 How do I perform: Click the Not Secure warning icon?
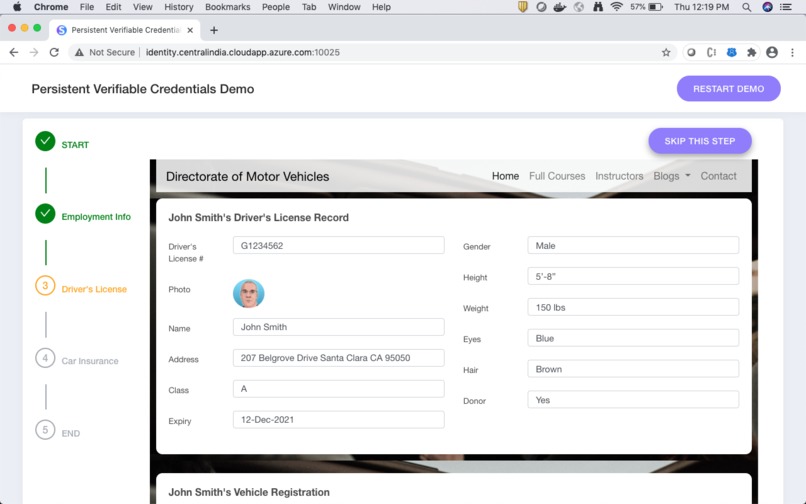79,52
